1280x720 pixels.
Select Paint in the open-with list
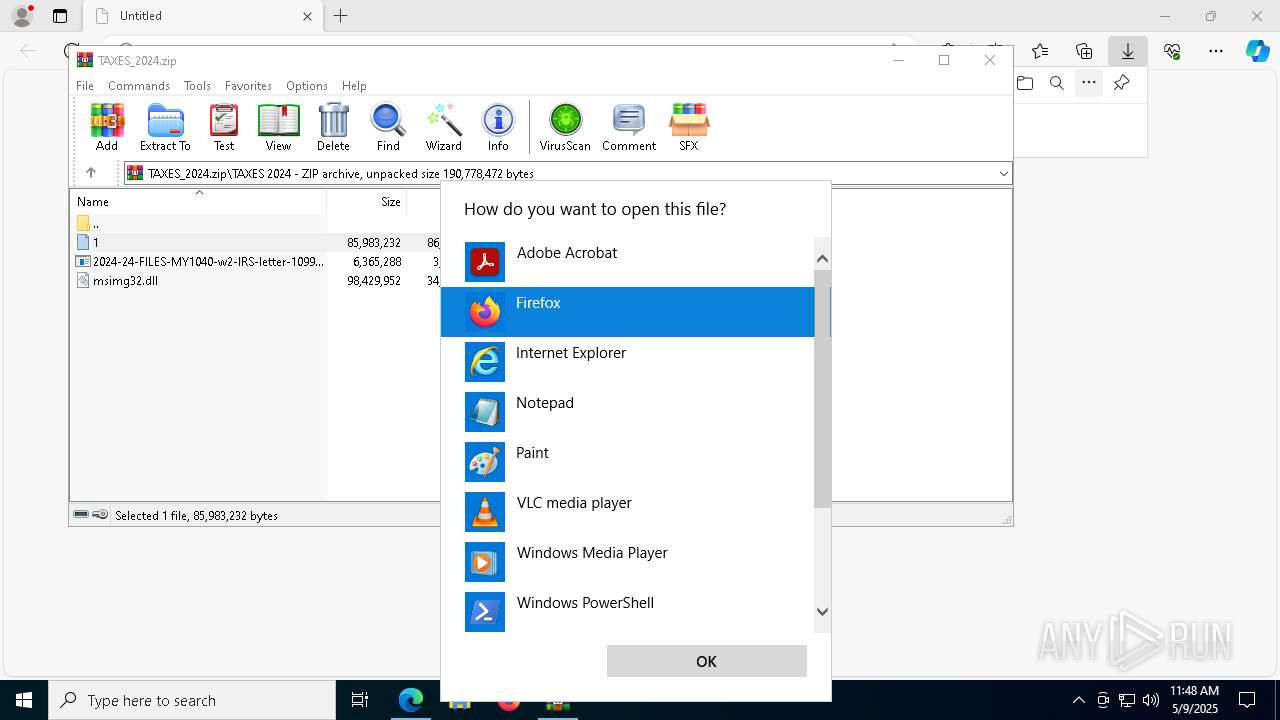pyautogui.click(x=628, y=462)
